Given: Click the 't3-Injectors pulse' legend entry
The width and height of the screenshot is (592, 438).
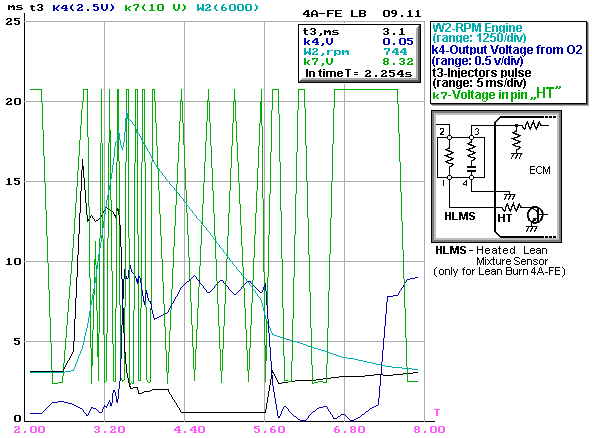Looking at the screenshot, I should [482, 72].
